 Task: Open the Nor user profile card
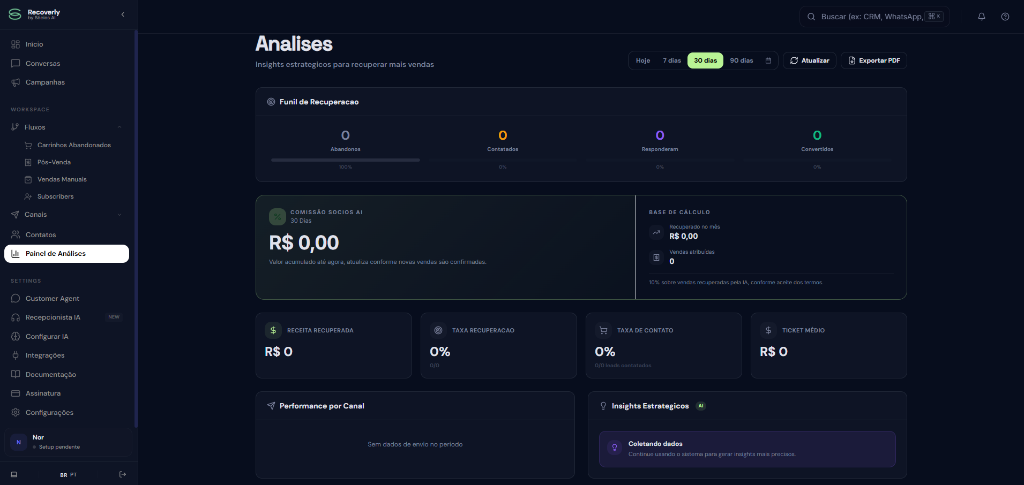click(68, 442)
